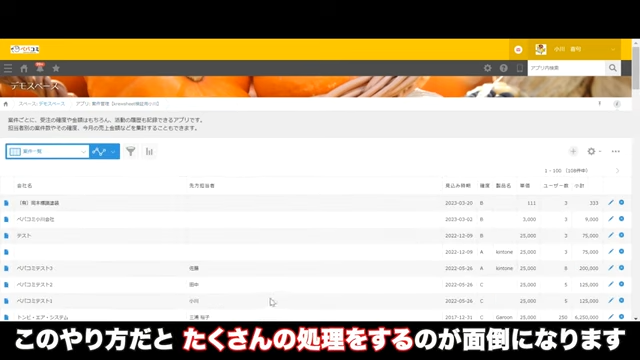Click unit price cell 3,000
The height and width of the screenshot is (360, 640).
coord(529,219)
